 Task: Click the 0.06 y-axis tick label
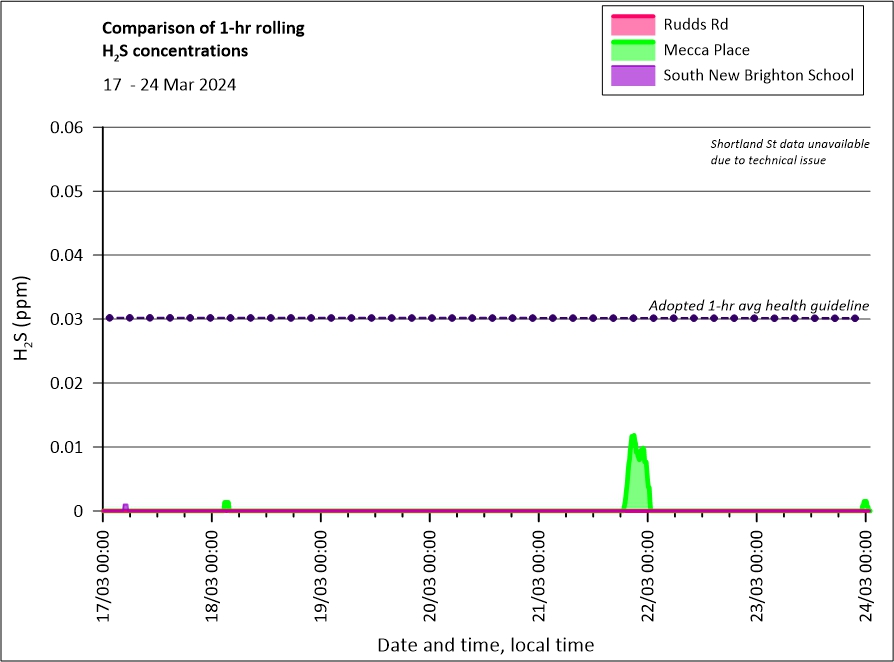[69, 127]
